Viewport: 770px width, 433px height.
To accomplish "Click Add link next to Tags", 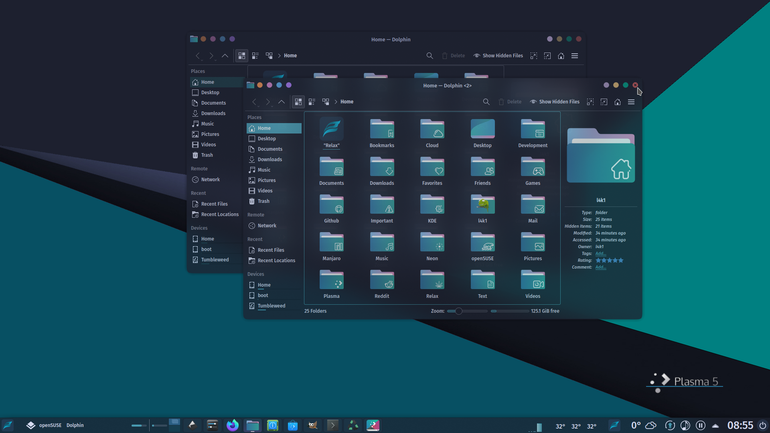I will coord(600,253).
